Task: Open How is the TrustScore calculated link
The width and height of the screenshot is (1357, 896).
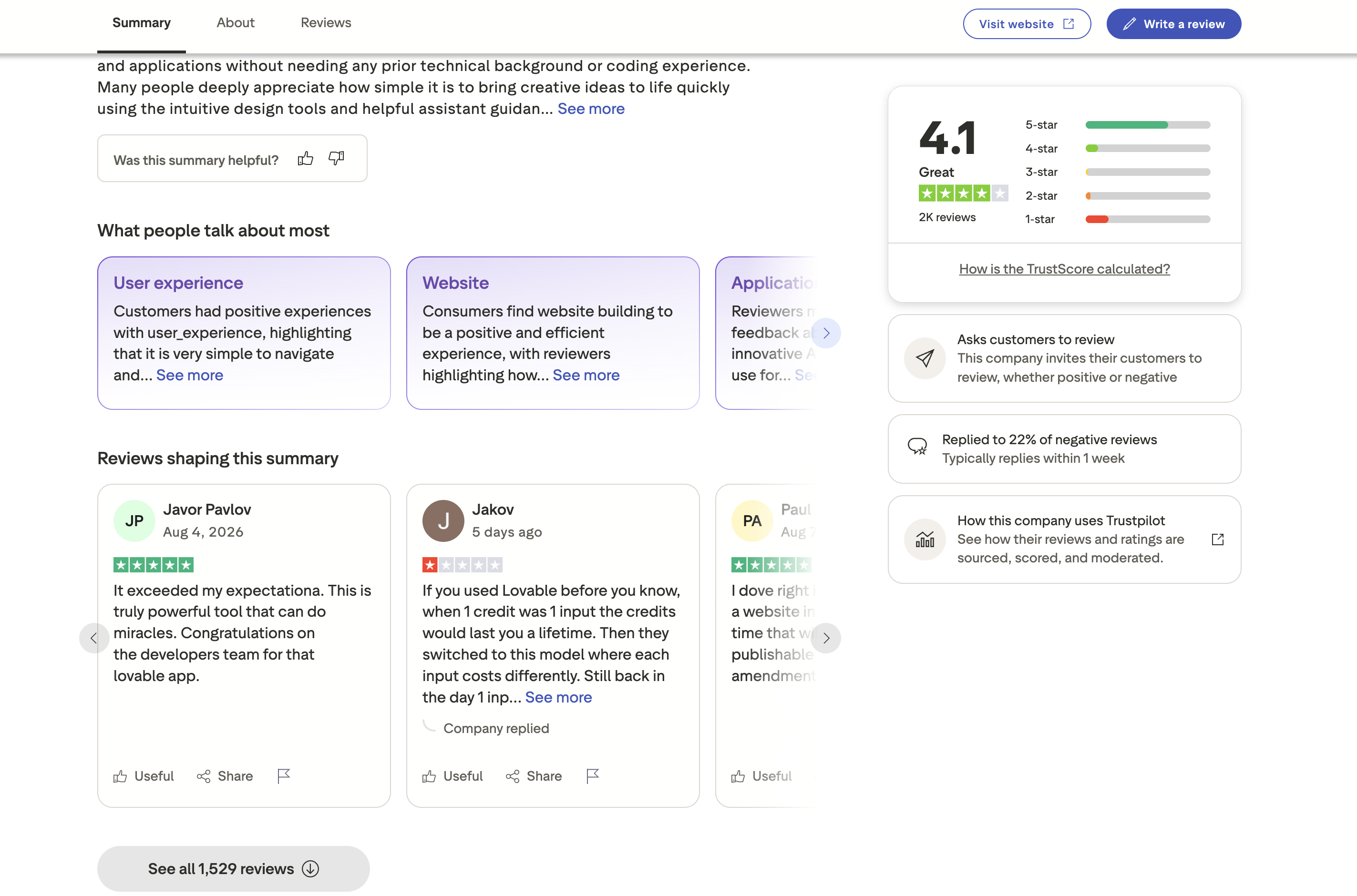Action: [x=1064, y=269]
